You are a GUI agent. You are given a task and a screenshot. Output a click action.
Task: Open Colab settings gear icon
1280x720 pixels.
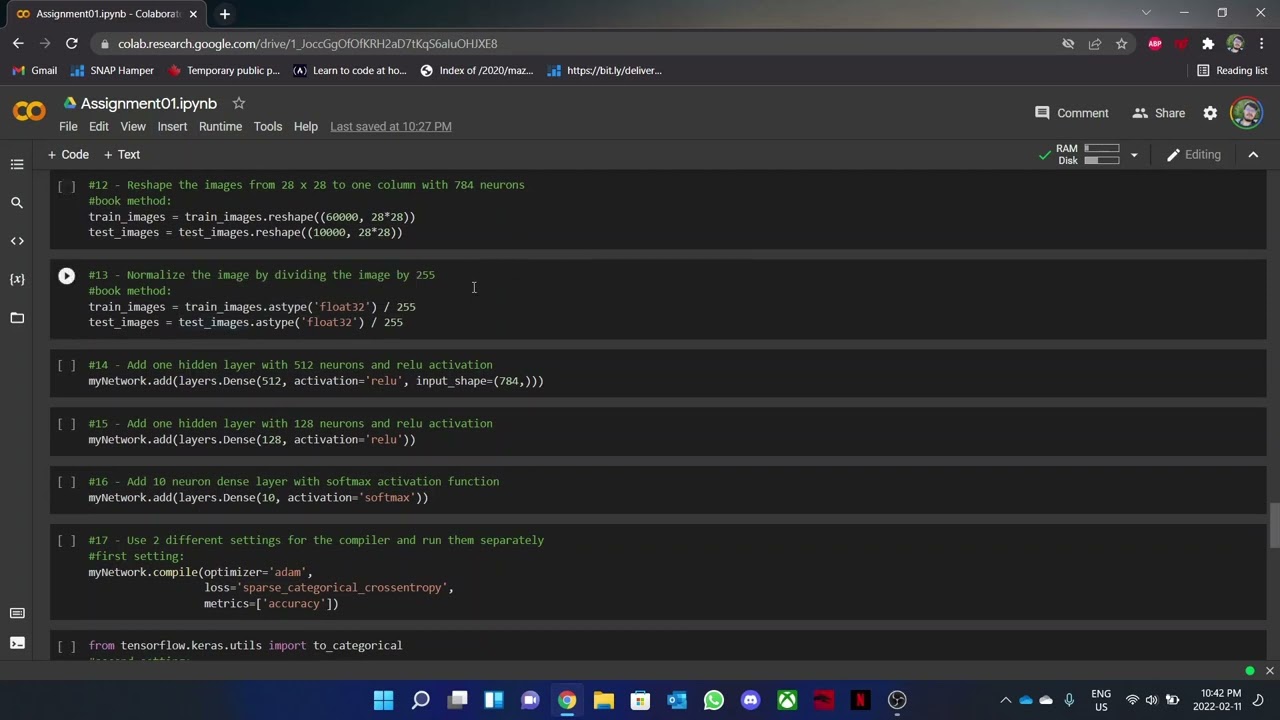[x=1210, y=113]
